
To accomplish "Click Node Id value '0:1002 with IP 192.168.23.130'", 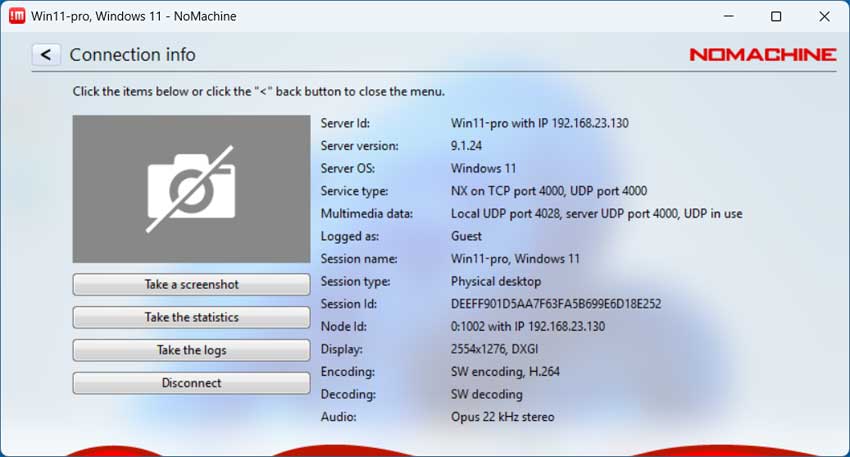I will (x=527, y=326).
